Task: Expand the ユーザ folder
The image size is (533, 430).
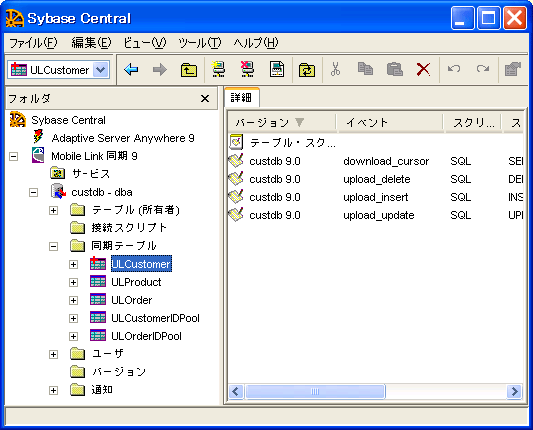Action: (x=53, y=354)
